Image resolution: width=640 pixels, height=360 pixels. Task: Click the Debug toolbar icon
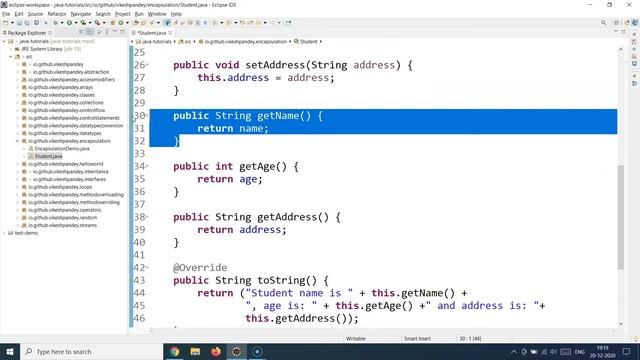[x=55, y=23]
